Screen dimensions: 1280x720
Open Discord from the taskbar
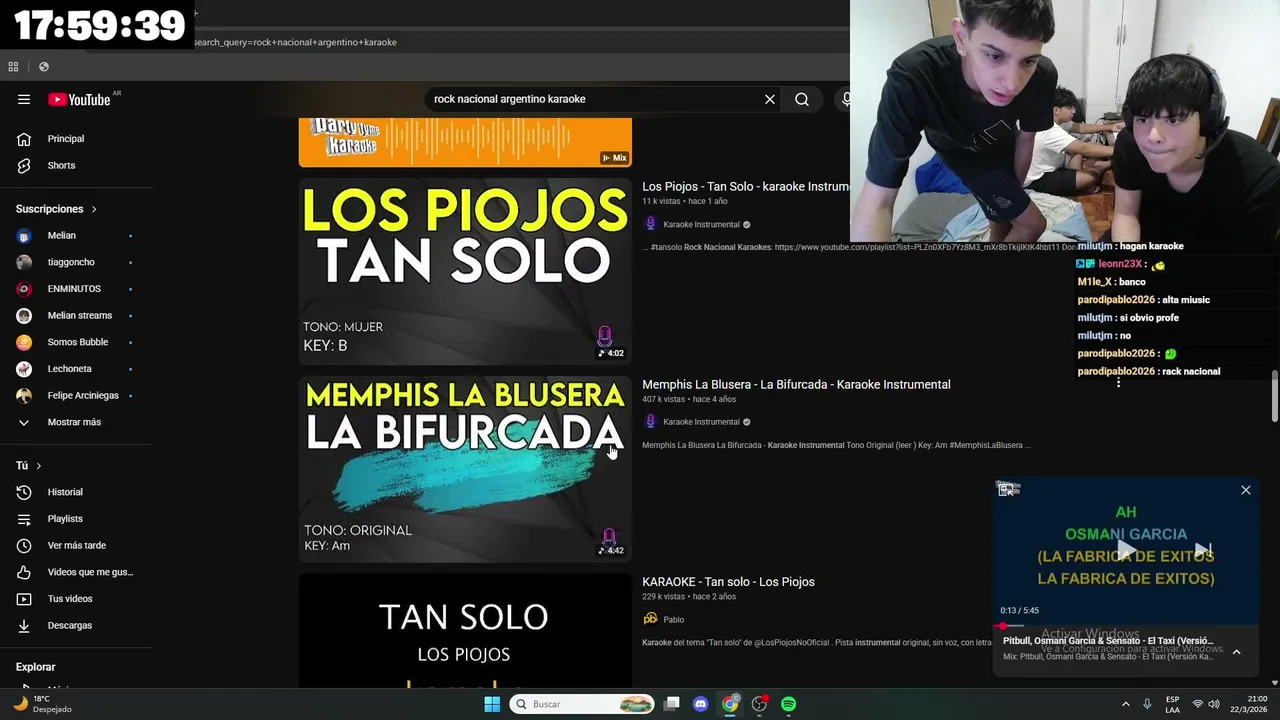(701, 704)
